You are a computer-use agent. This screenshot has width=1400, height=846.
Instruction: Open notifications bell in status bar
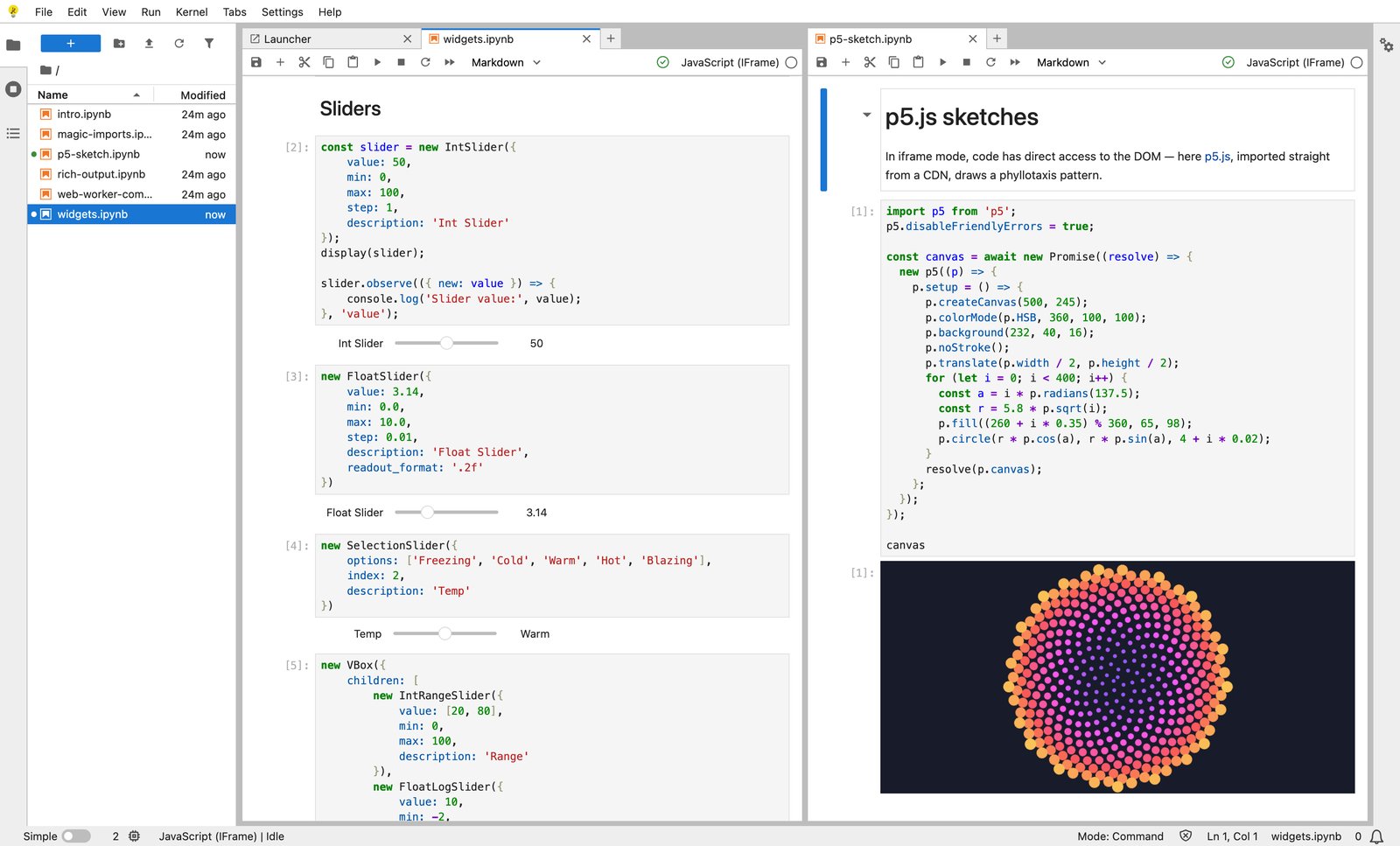[1376, 836]
